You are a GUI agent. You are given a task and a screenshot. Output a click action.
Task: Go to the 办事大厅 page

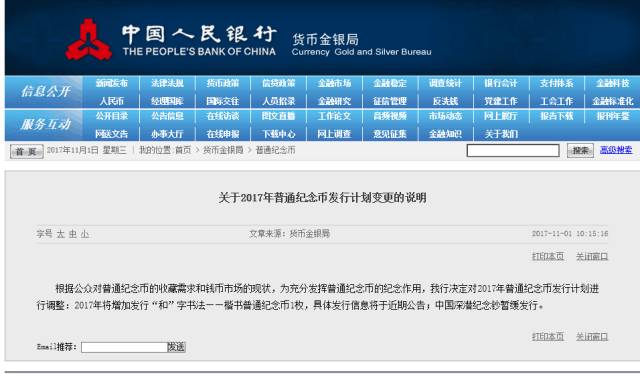pyautogui.click(x=167, y=134)
